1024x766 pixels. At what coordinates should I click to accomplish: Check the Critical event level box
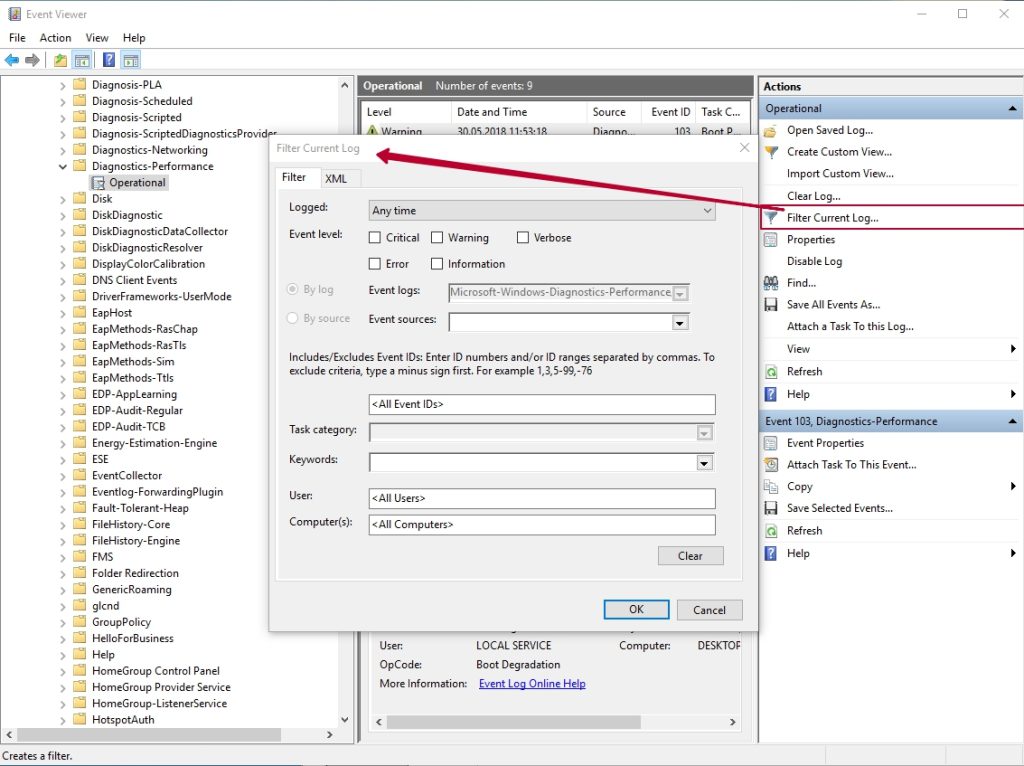pos(374,238)
